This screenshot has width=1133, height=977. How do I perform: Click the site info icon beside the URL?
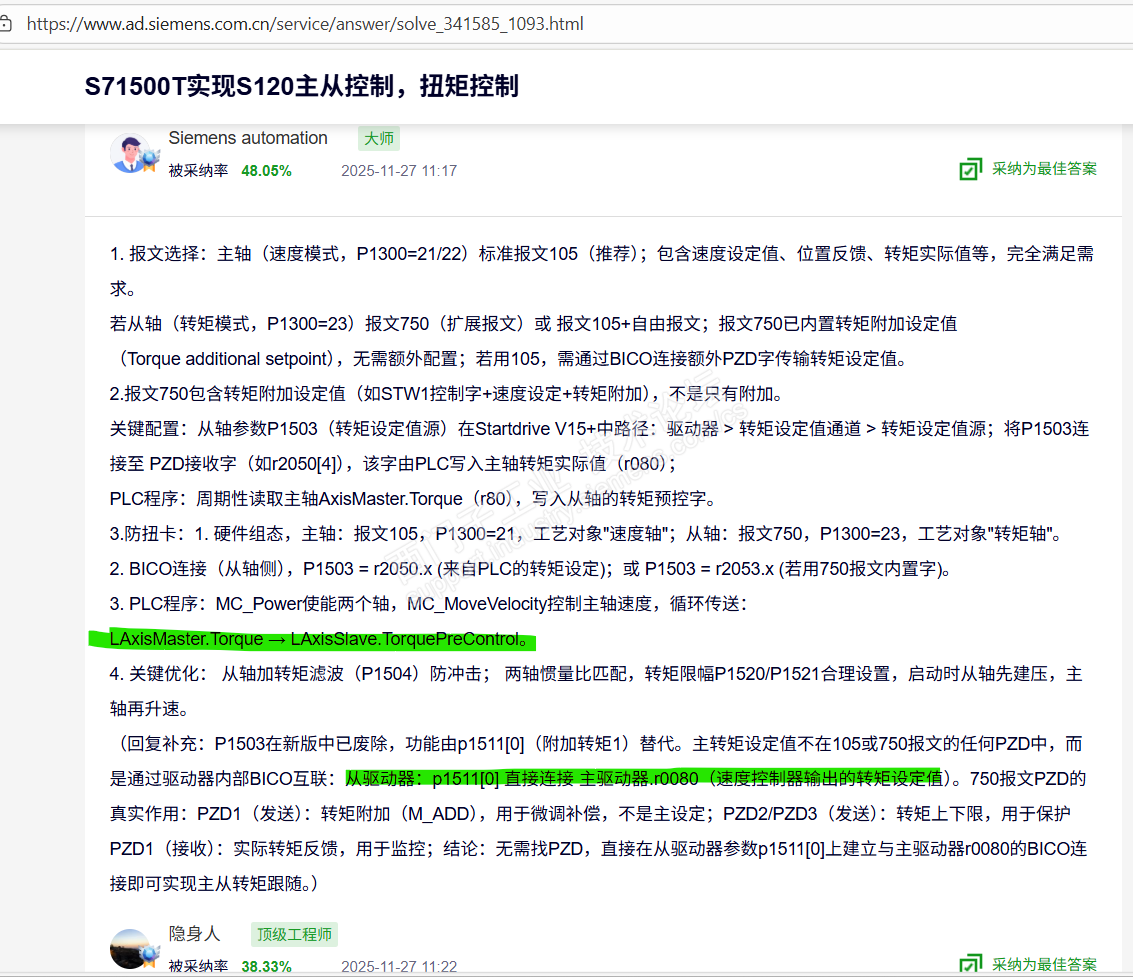tap(6, 24)
